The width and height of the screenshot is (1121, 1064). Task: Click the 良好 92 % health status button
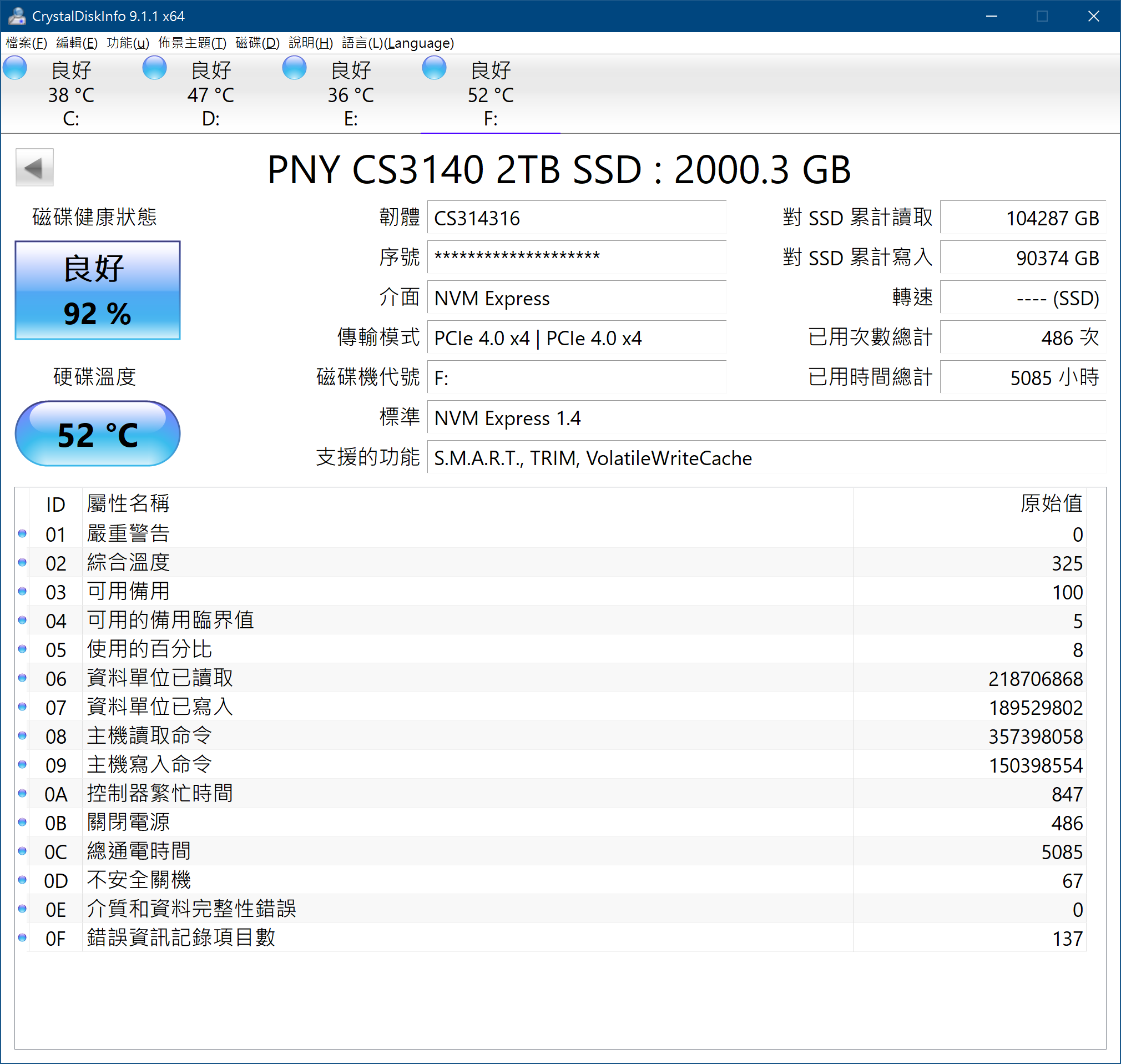click(x=98, y=290)
